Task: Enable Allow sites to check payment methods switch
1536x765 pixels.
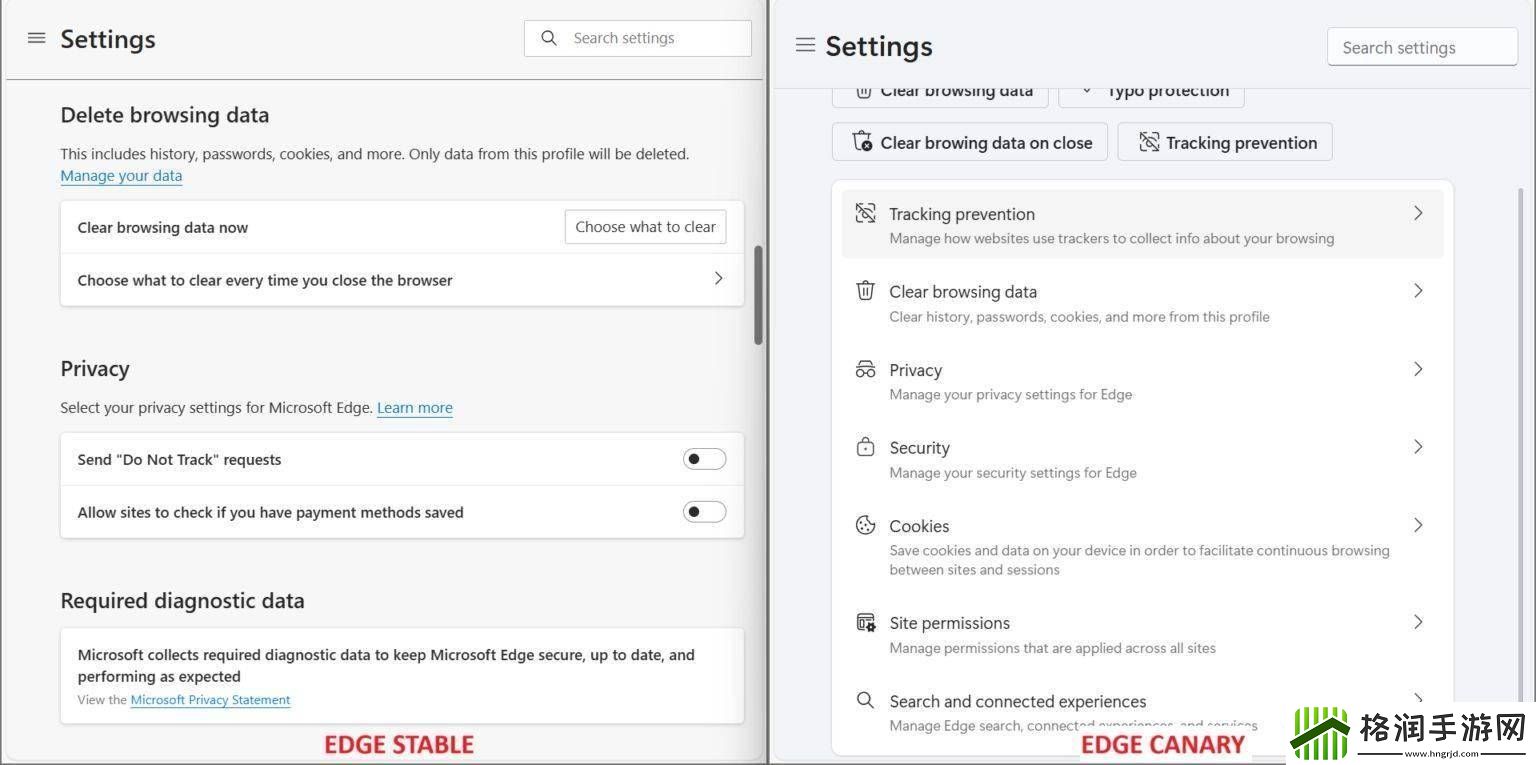Action: pyautogui.click(x=704, y=512)
